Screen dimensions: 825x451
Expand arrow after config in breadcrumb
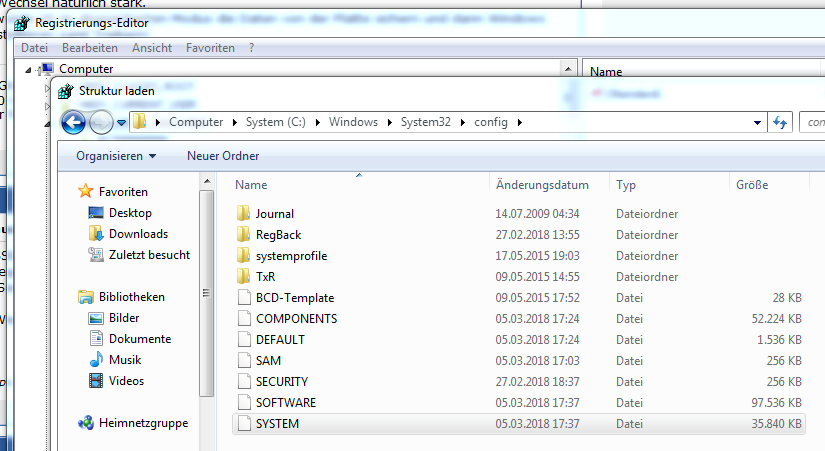coord(520,123)
